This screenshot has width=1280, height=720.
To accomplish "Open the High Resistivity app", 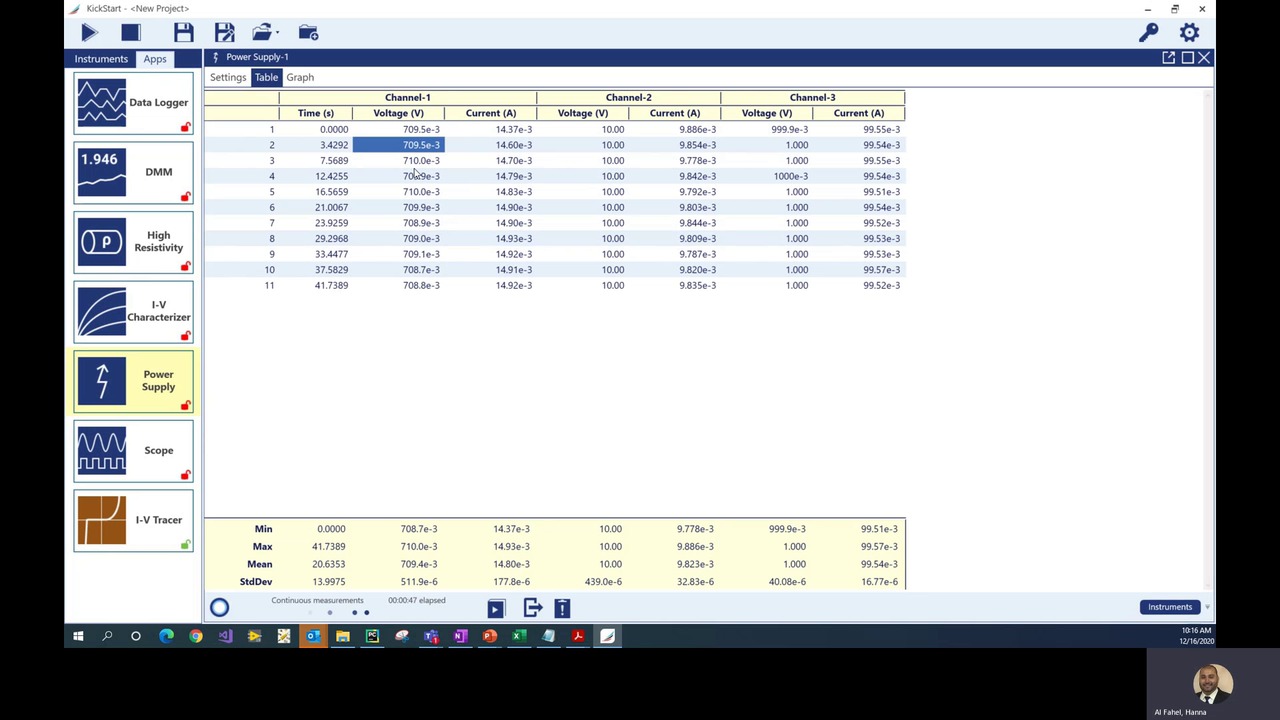I will (x=133, y=241).
